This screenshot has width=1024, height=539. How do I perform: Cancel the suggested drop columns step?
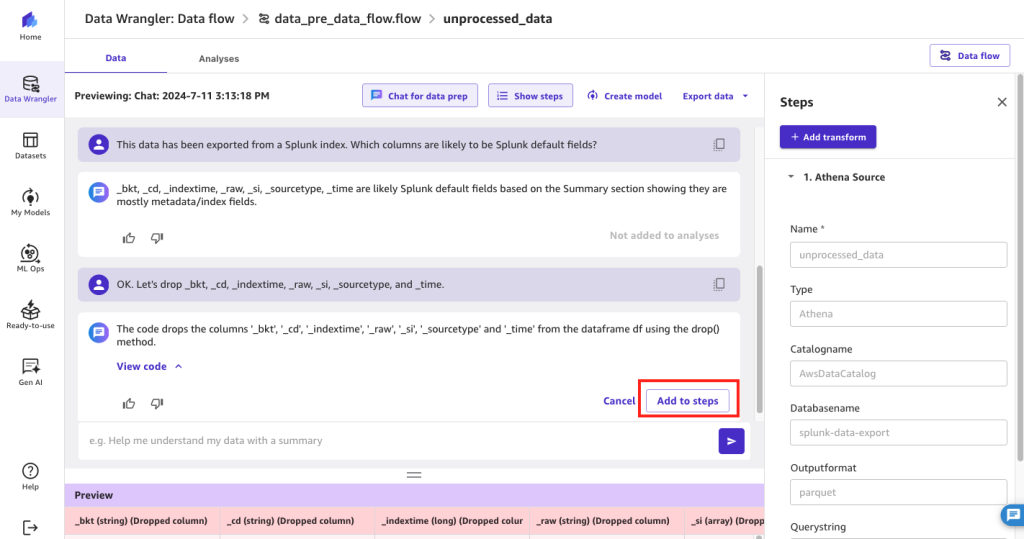[619, 401]
